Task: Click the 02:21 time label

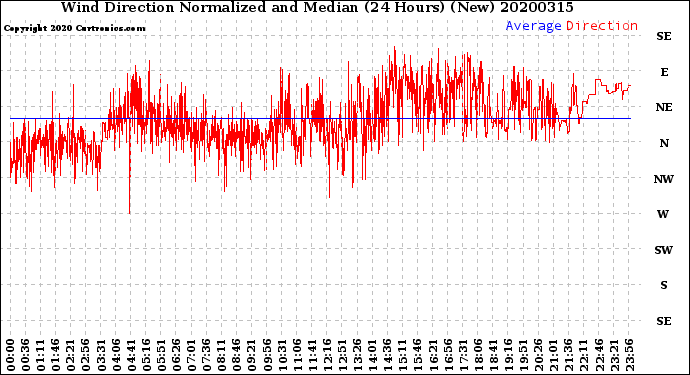Action: (70, 355)
